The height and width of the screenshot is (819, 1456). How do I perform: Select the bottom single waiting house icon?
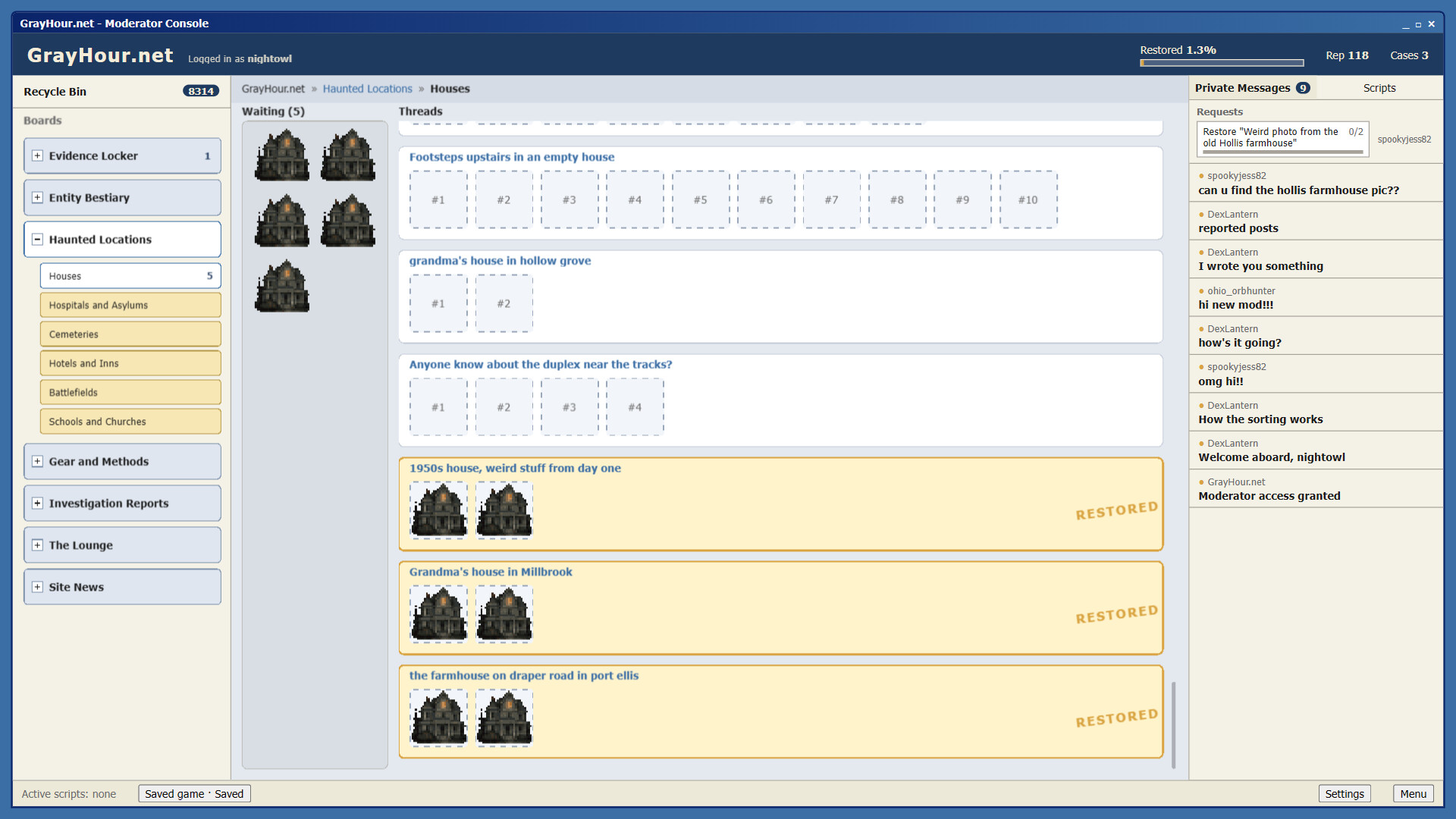pos(282,286)
